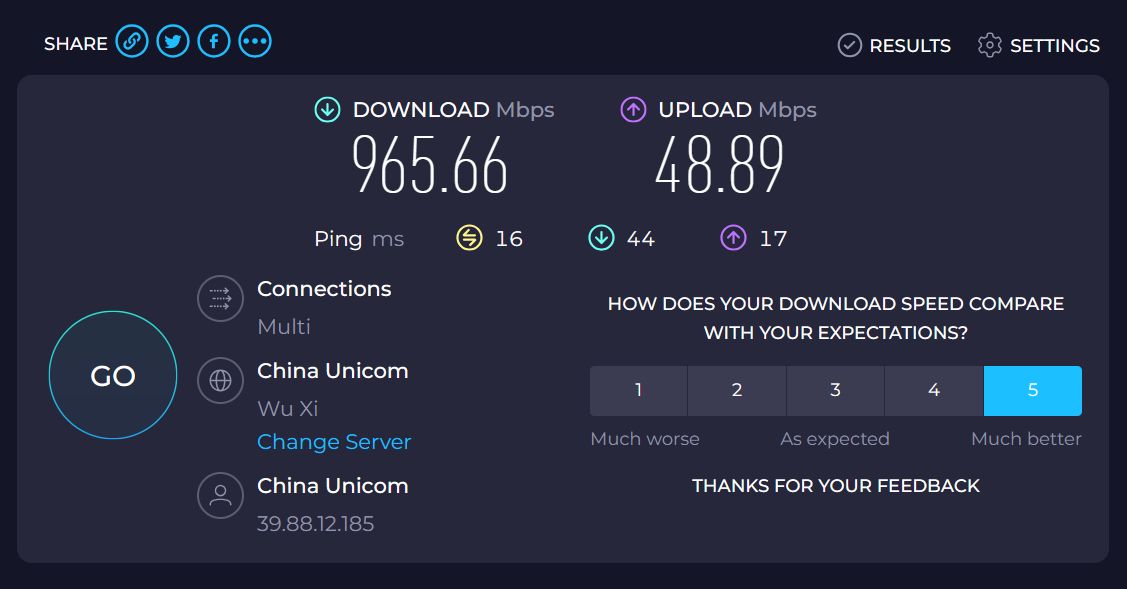Screen dimensions: 1127x589
Task: Copy the share link icon
Action: (132, 41)
